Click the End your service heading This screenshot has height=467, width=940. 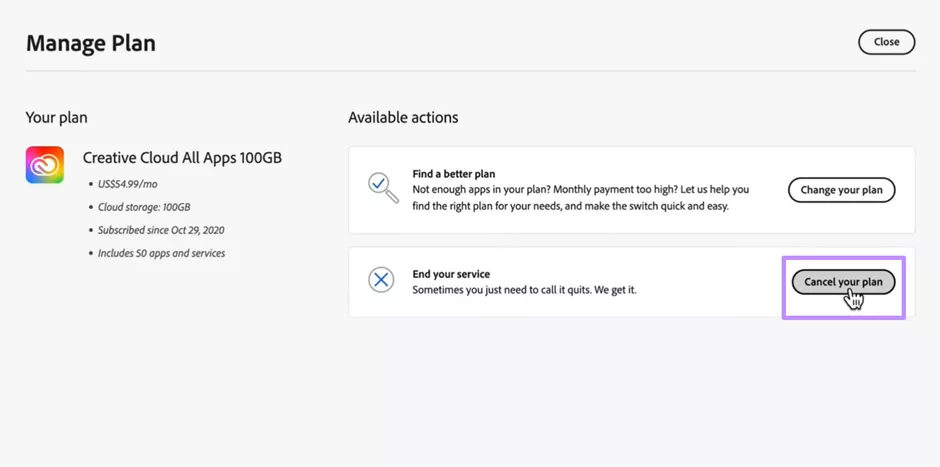pyautogui.click(x=451, y=274)
